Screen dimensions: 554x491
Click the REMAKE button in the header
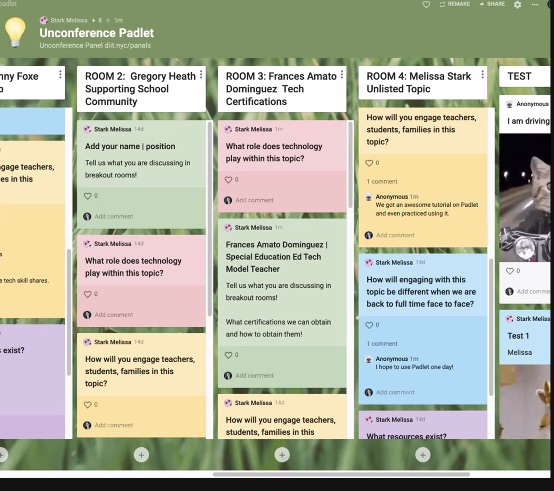coord(455,4)
